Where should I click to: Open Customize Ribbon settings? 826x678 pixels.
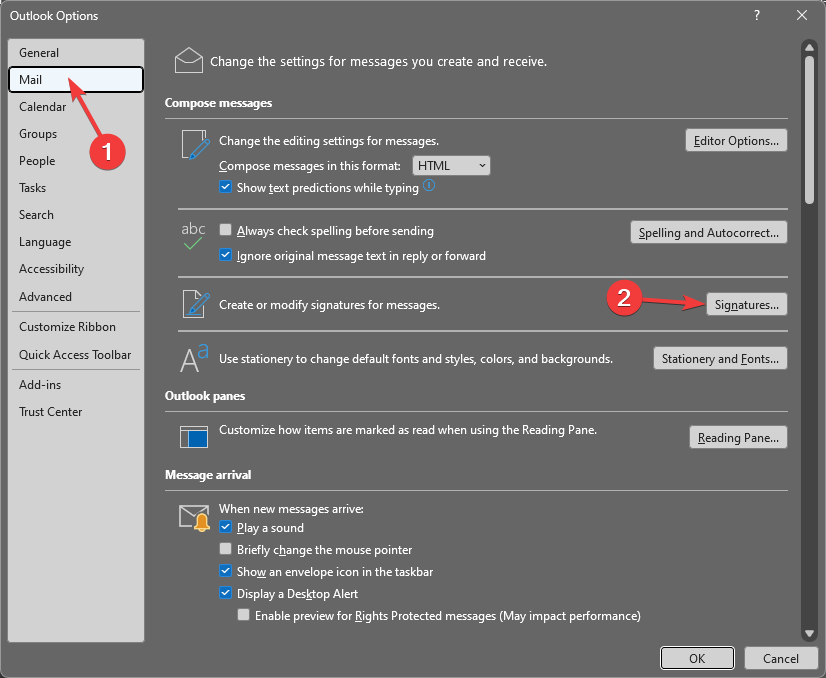coord(67,327)
